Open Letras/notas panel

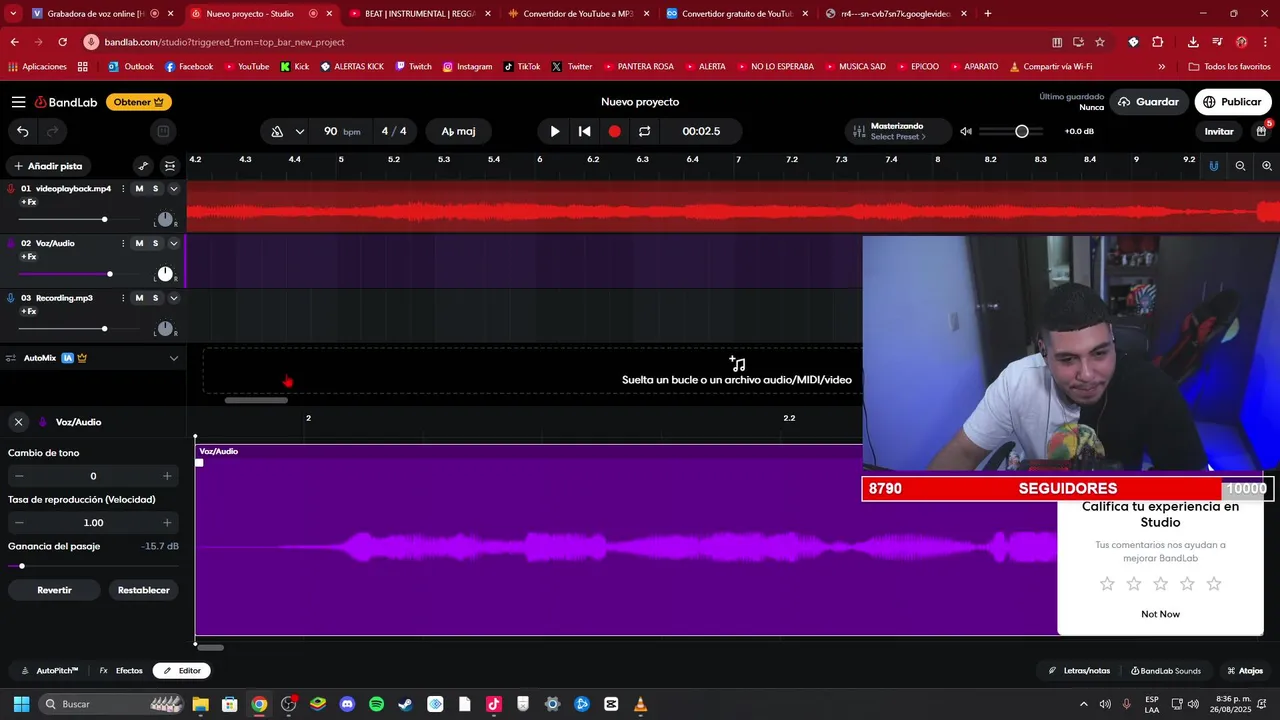tap(1079, 671)
